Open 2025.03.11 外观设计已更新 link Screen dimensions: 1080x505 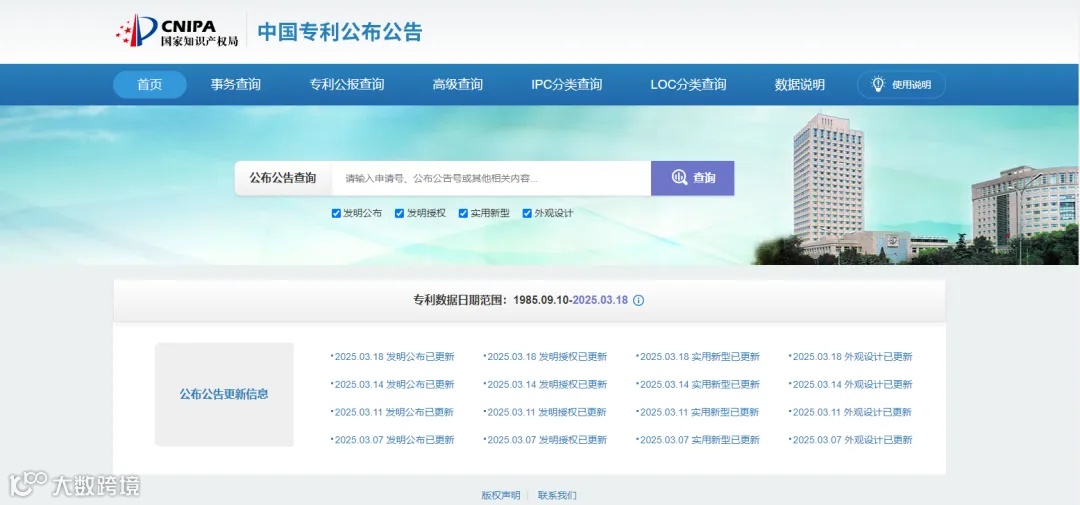point(852,412)
